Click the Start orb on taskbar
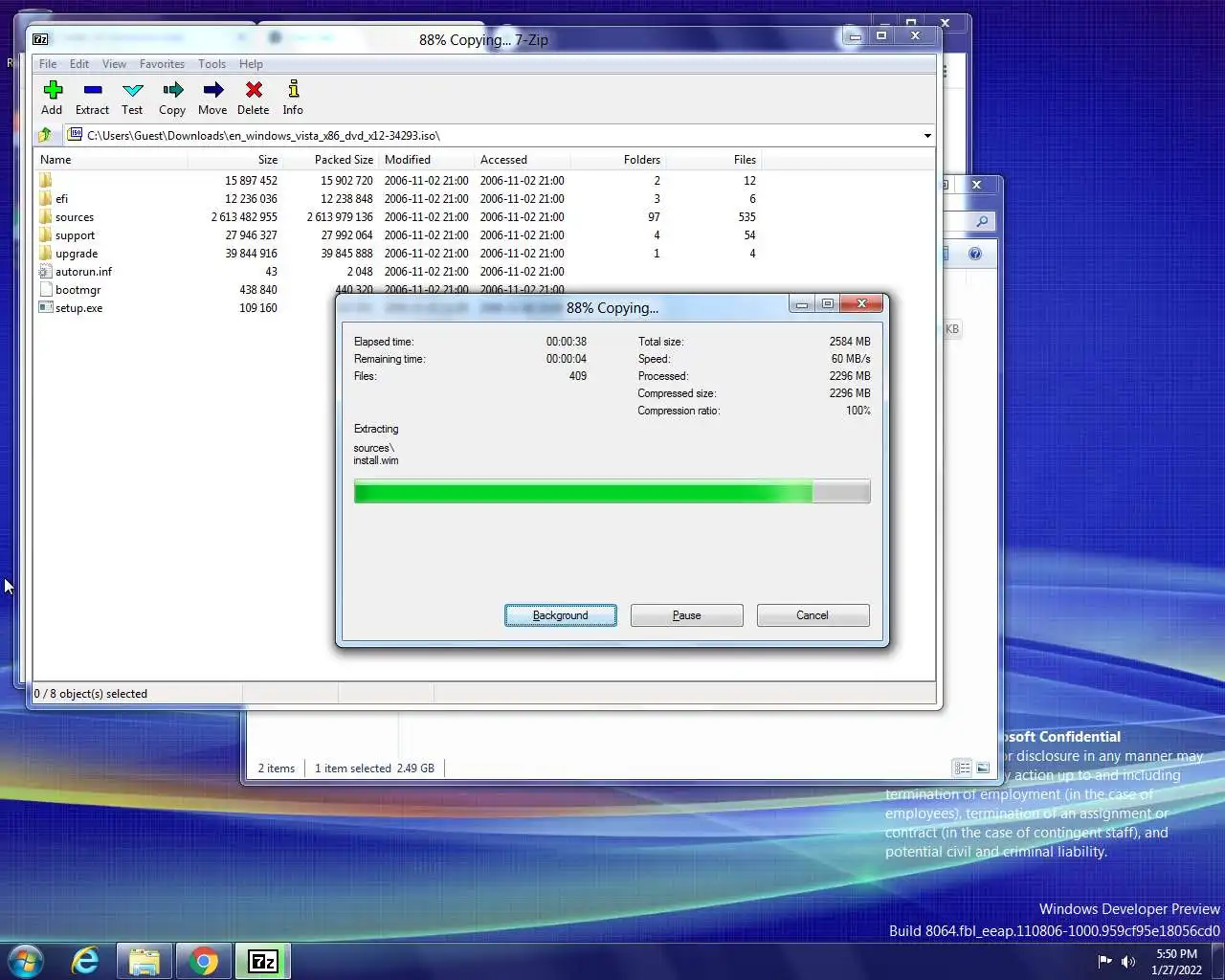1225x980 pixels. pos(25,961)
